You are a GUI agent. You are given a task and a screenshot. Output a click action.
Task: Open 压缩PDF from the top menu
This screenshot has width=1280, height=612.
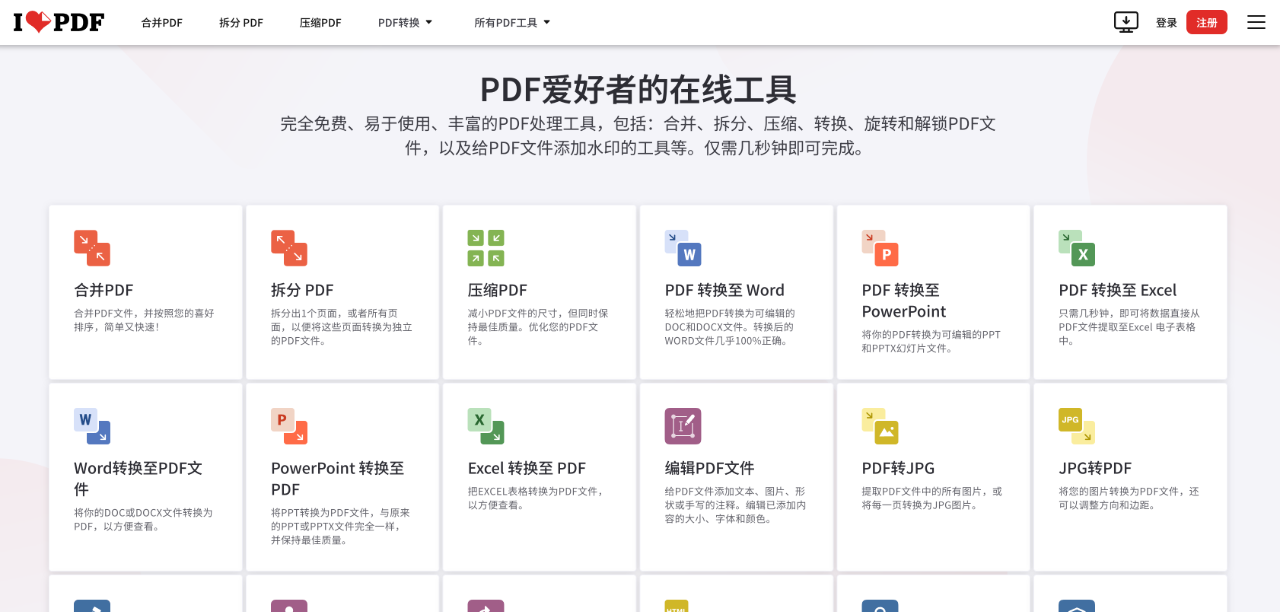pyautogui.click(x=320, y=21)
